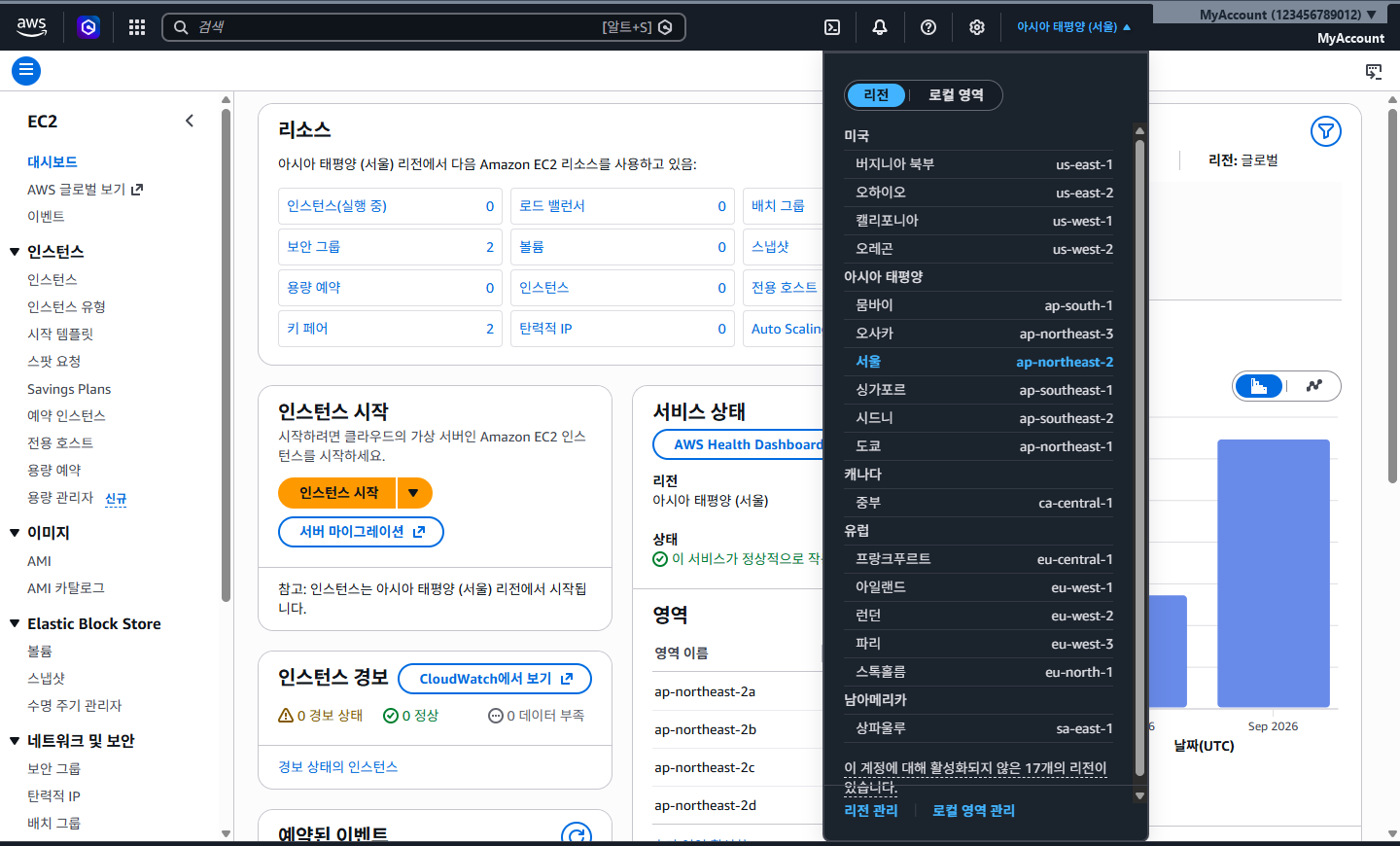This screenshot has height=846, width=1400.
Task: Open the MyAccount account menu
Action: pos(1287,15)
